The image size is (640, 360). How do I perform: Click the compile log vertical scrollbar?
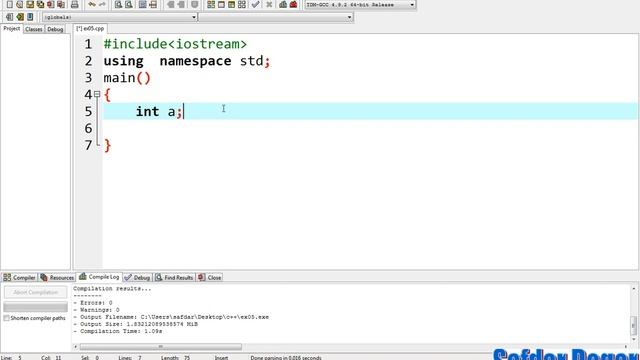coord(633,314)
